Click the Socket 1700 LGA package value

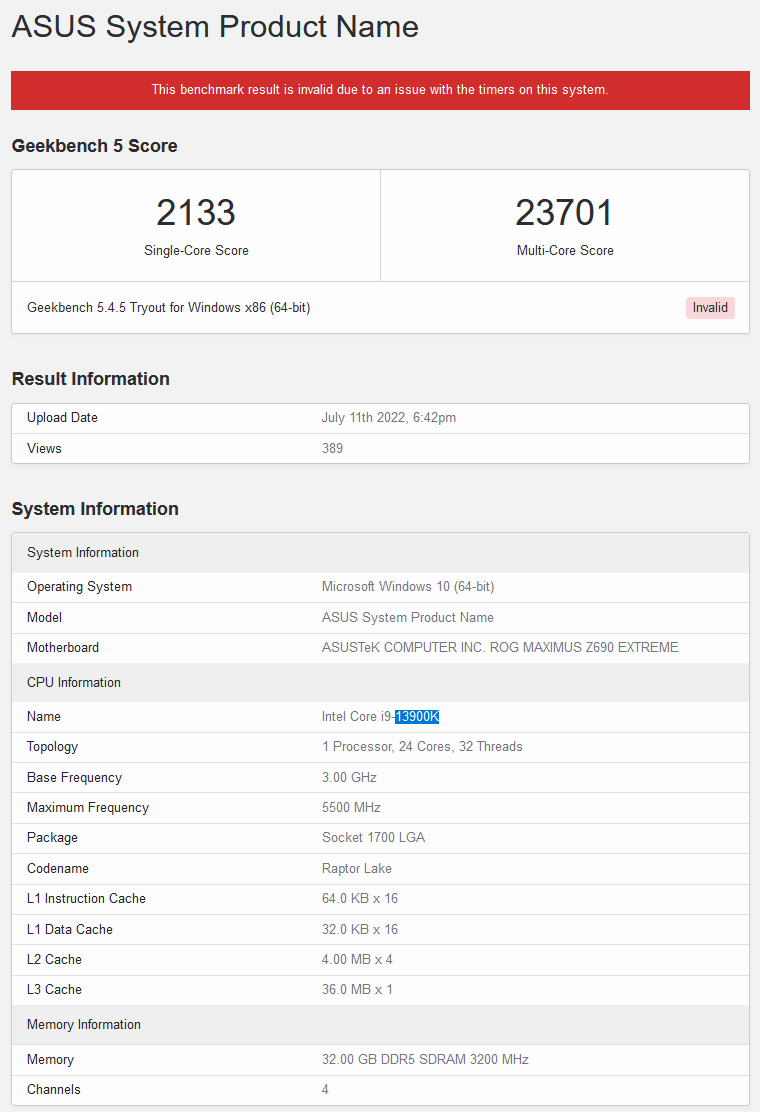(x=373, y=838)
